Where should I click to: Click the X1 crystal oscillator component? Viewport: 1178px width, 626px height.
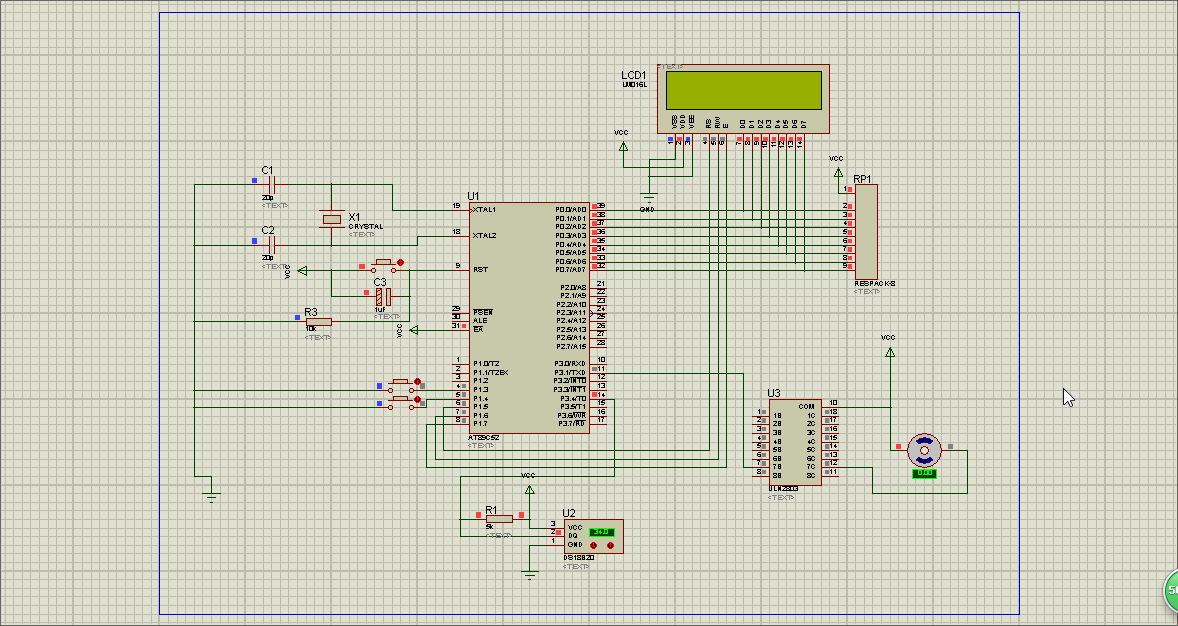[x=331, y=219]
